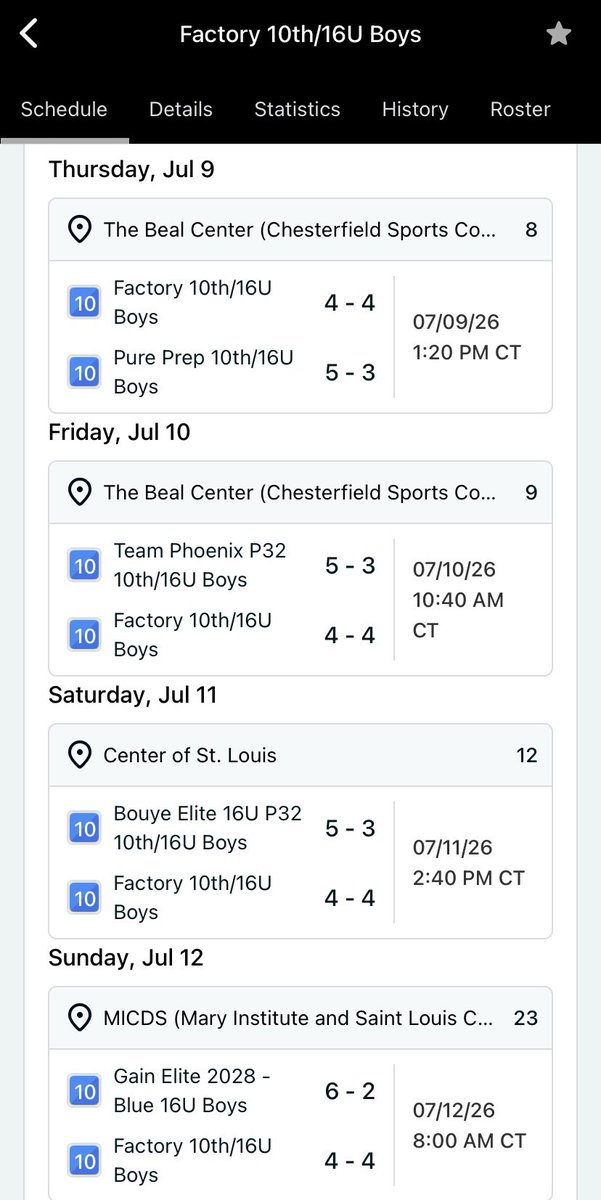This screenshot has height=1200, width=601.
Task: Tap the back arrow icon
Action: [x=29, y=34]
